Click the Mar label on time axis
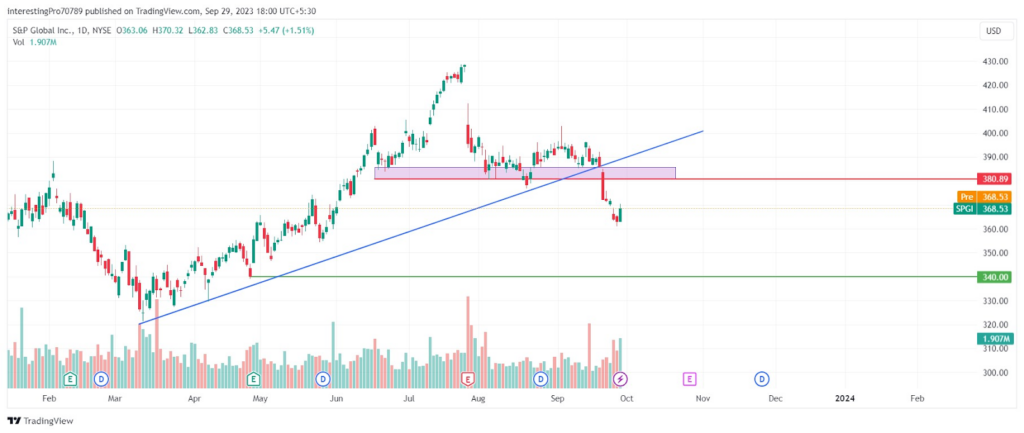Viewport: 1024px width, 433px height. [x=116, y=398]
